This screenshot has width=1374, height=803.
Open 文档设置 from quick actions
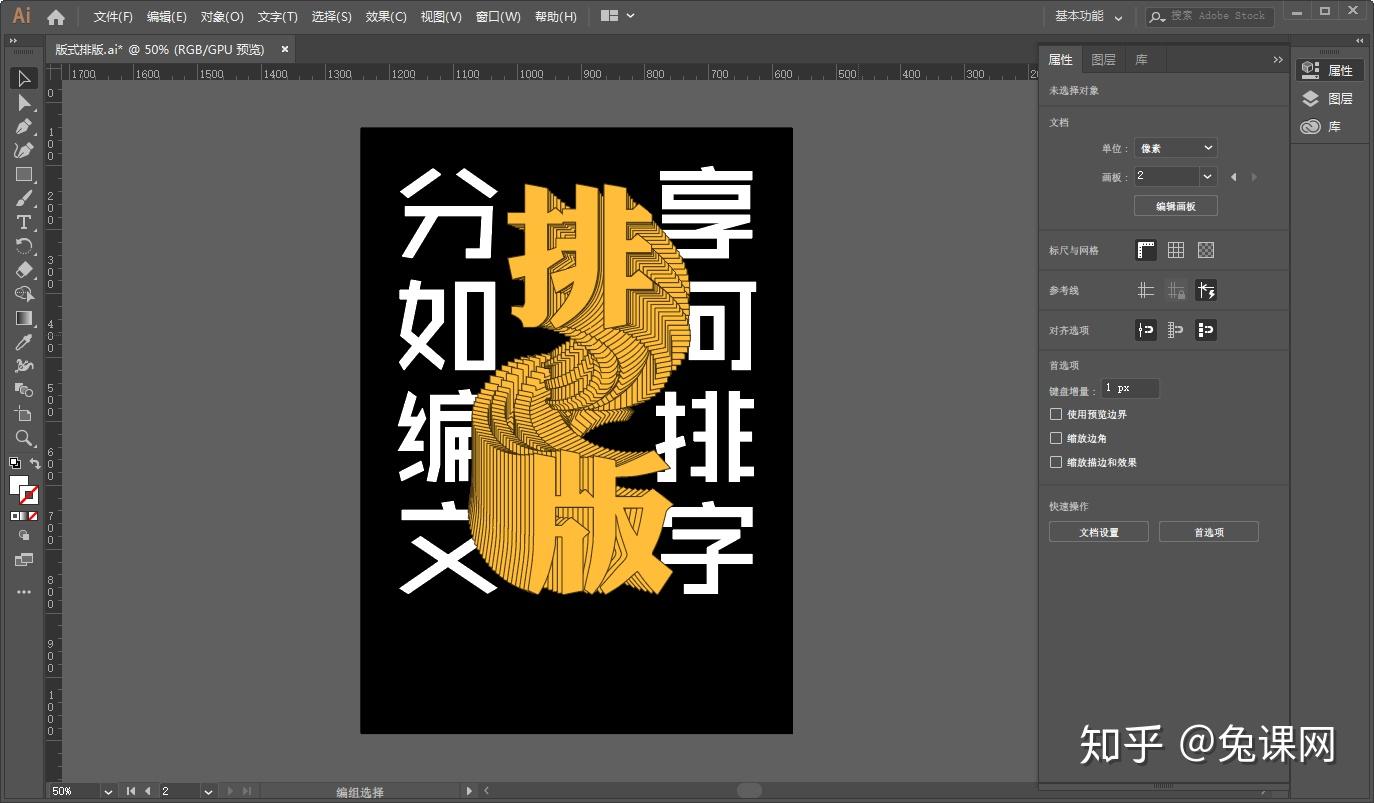(1098, 531)
